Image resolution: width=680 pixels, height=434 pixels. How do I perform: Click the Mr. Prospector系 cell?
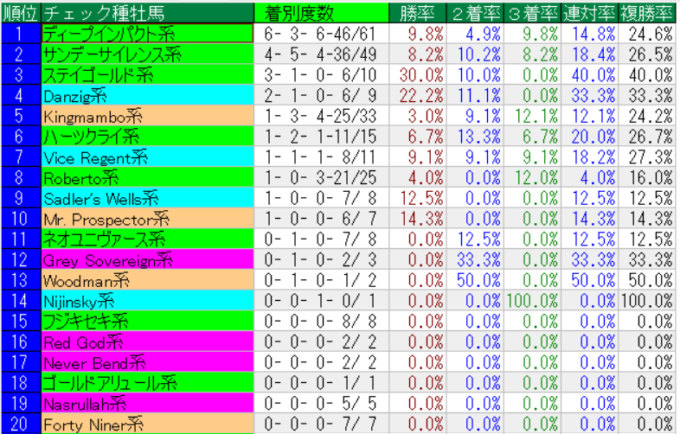pos(105,219)
